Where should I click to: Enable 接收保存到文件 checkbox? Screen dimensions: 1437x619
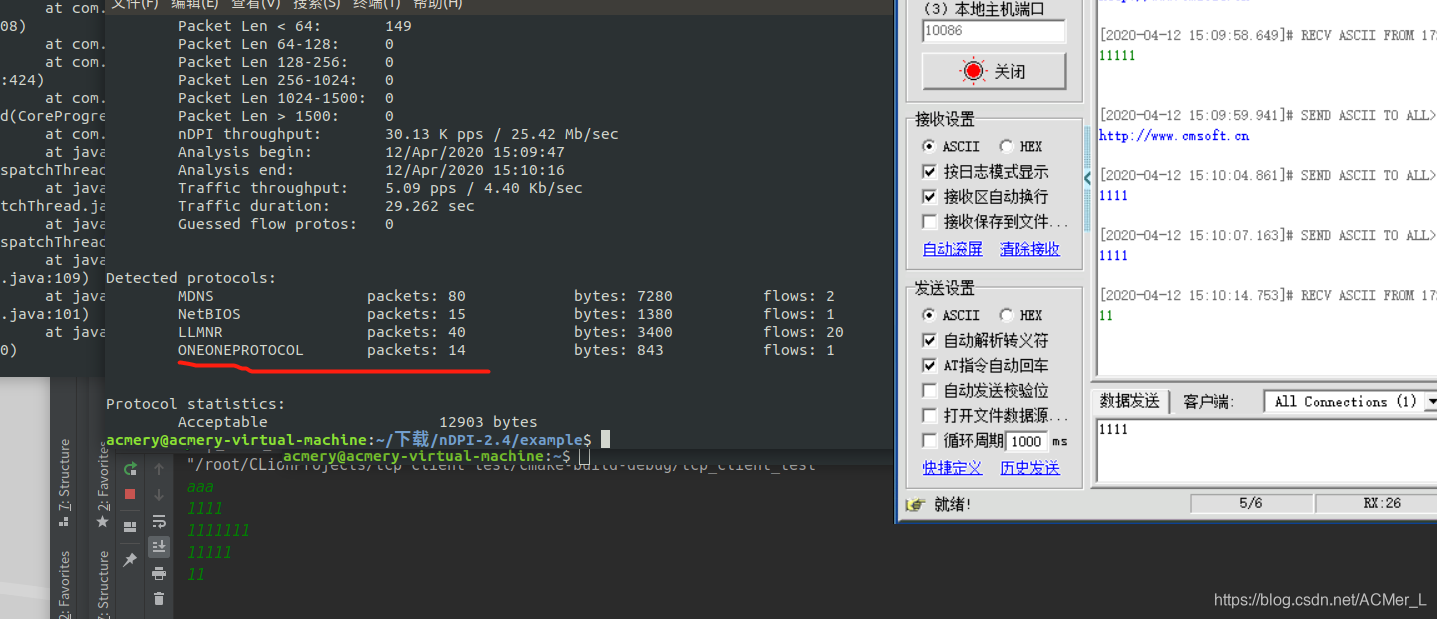tap(929, 222)
